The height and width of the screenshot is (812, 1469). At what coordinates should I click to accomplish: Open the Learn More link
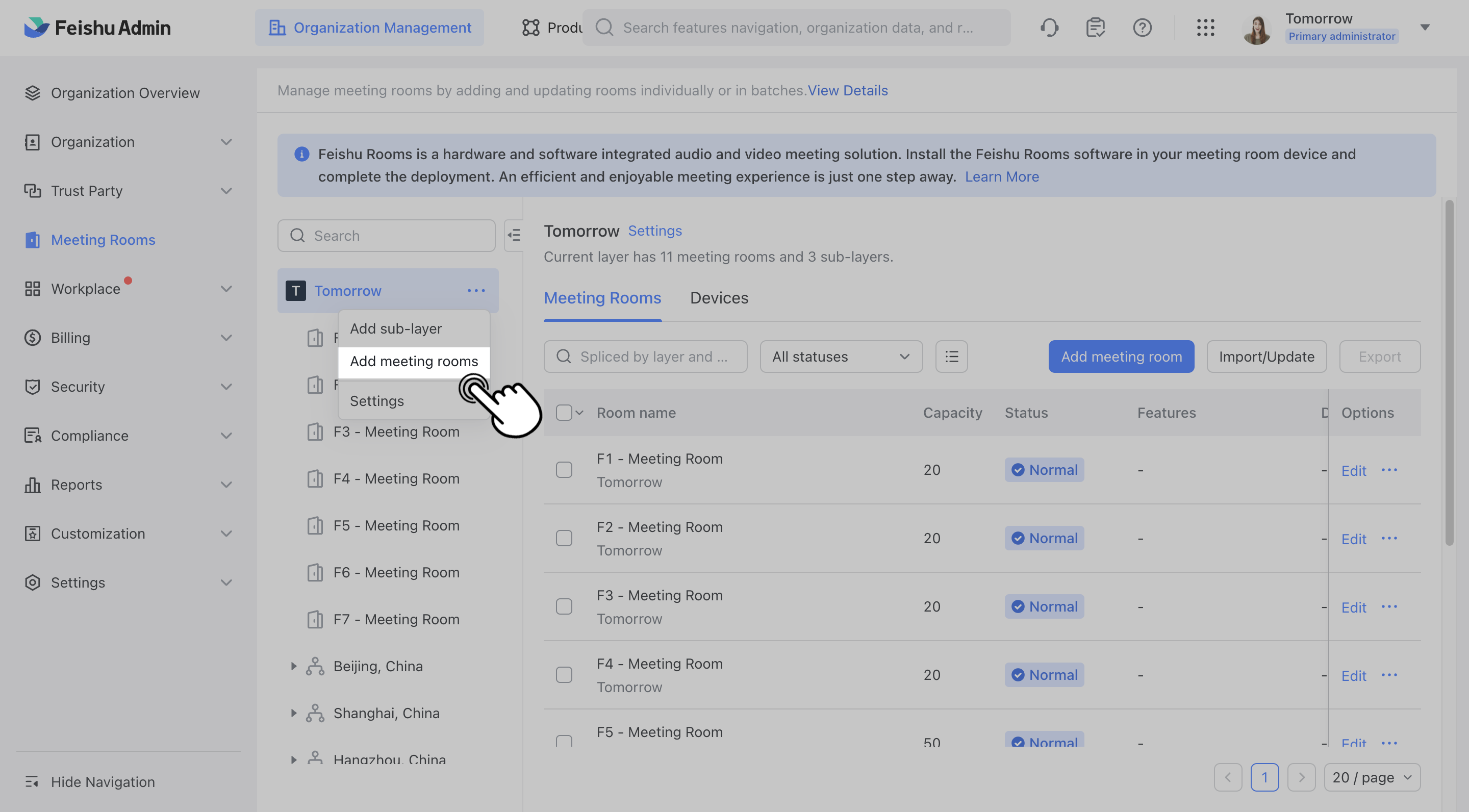[1001, 177]
